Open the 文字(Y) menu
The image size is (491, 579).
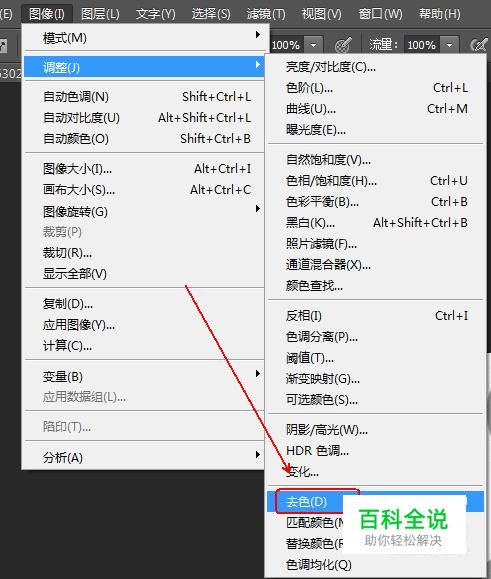pos(155,14)
